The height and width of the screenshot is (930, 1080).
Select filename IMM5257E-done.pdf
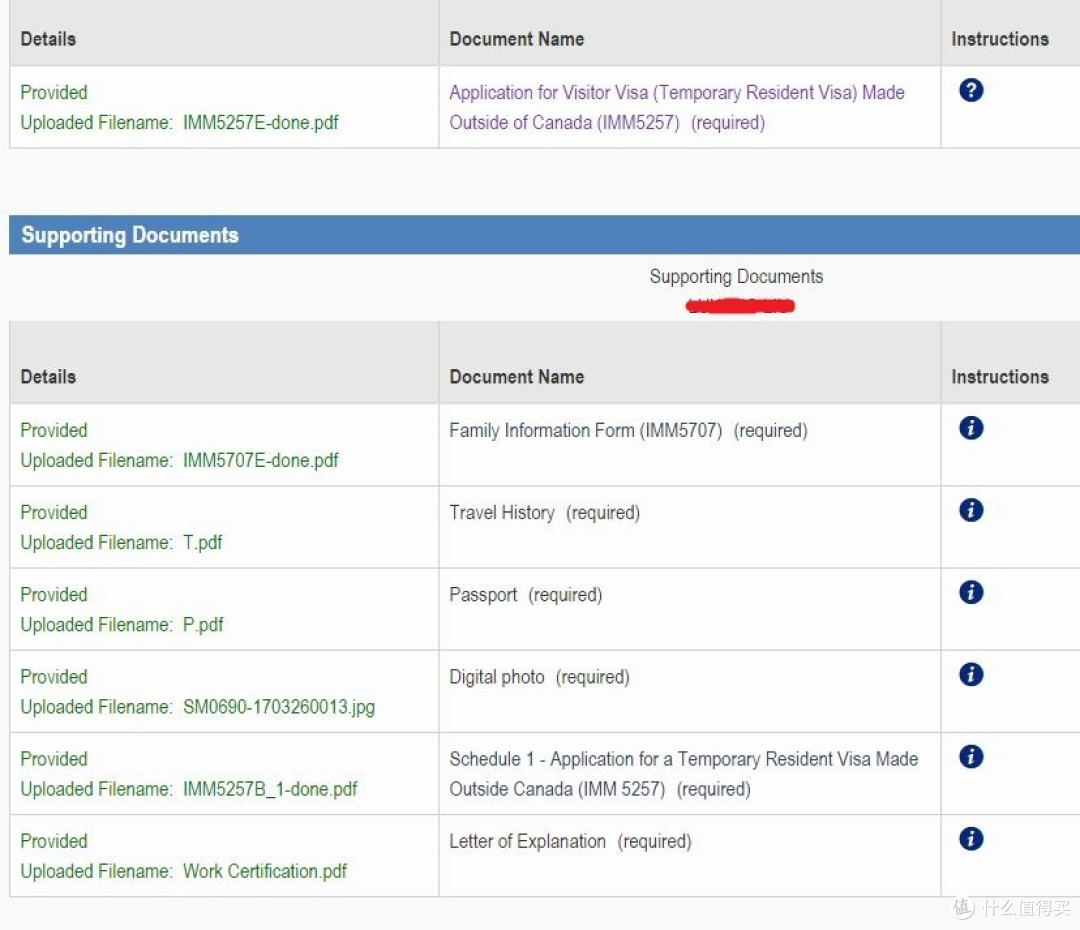tap(260, 123)
